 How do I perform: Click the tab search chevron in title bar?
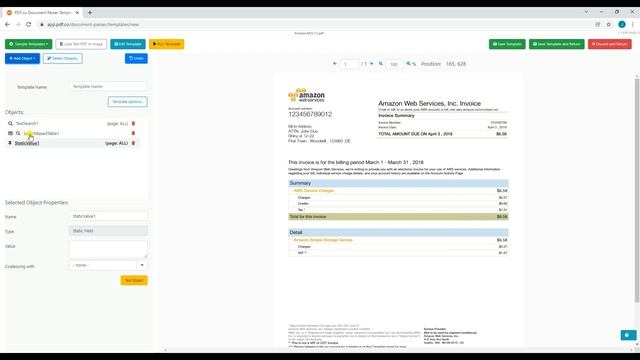[586, 12]
